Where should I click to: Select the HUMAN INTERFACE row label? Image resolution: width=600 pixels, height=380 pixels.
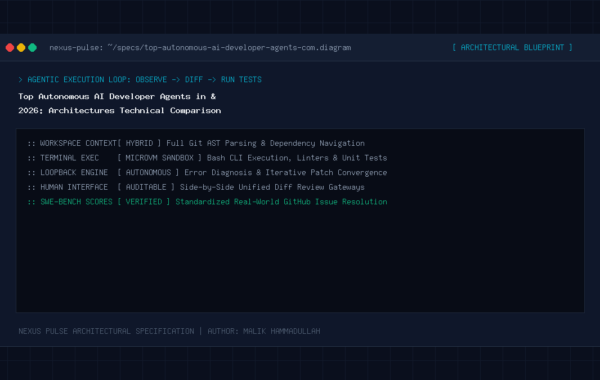74,187
